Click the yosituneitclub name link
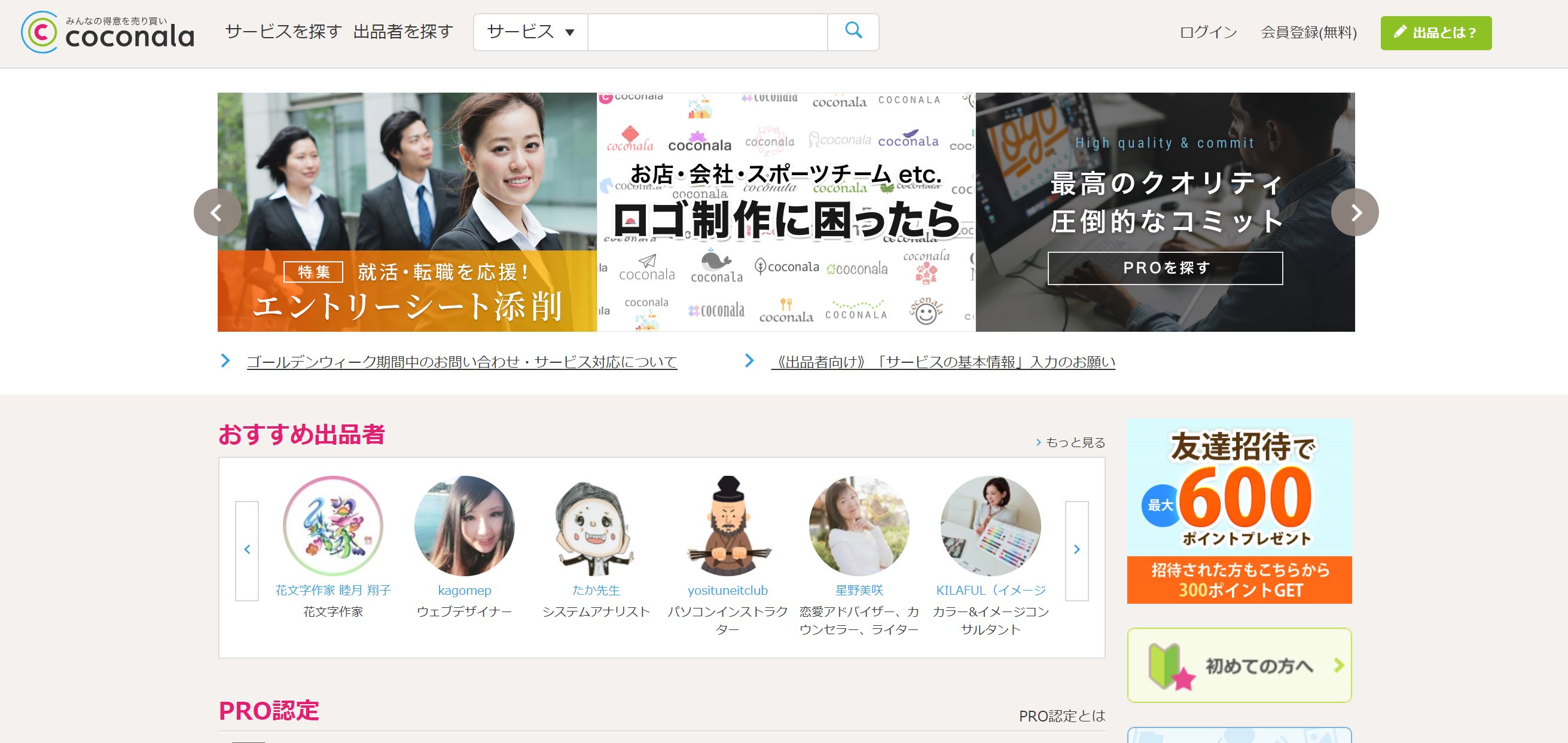This screenshot has height=743, width=1568. pos(728,590)
